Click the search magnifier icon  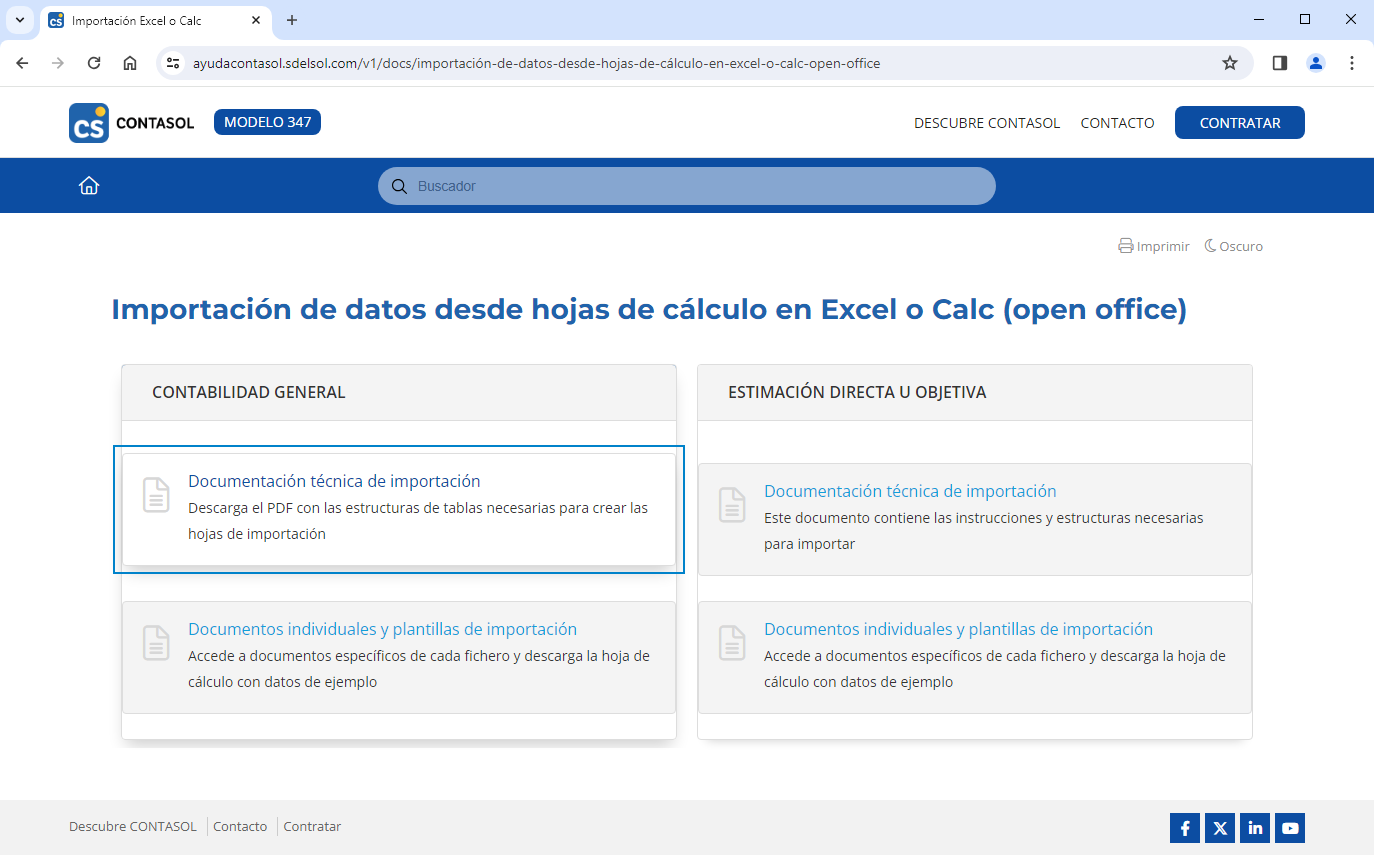[398, 186]
